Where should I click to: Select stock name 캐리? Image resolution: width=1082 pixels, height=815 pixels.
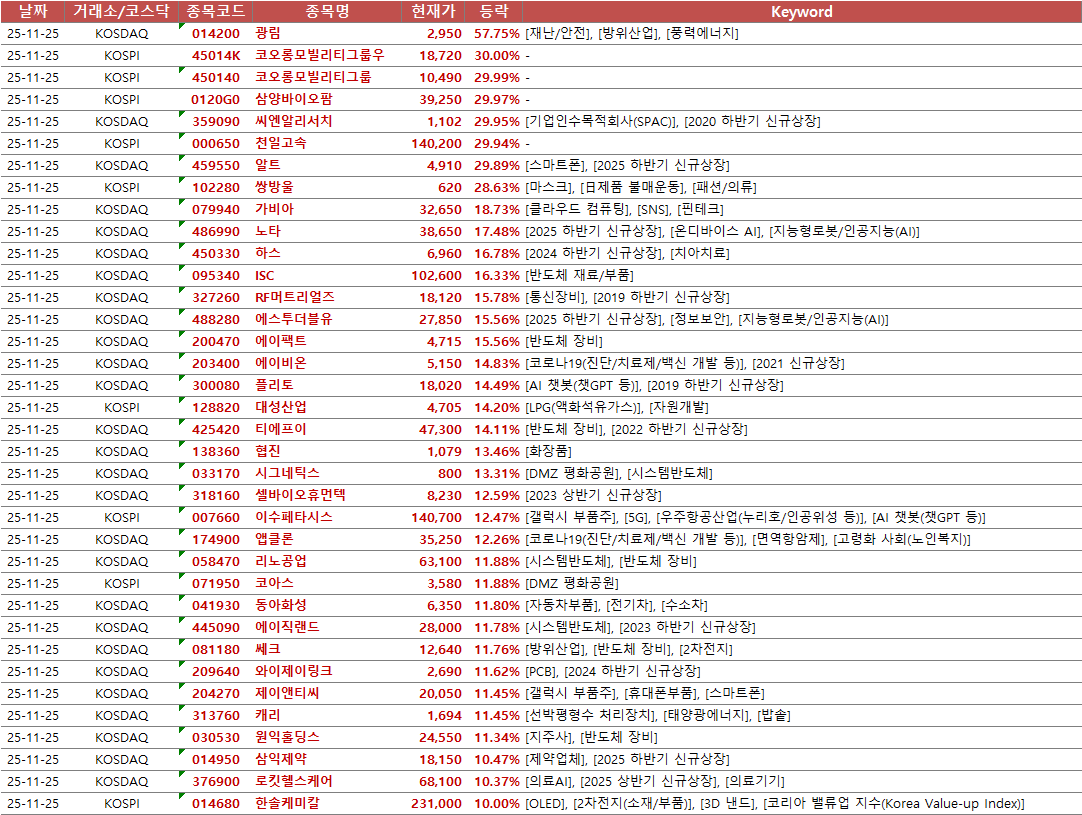click(268, 716)
